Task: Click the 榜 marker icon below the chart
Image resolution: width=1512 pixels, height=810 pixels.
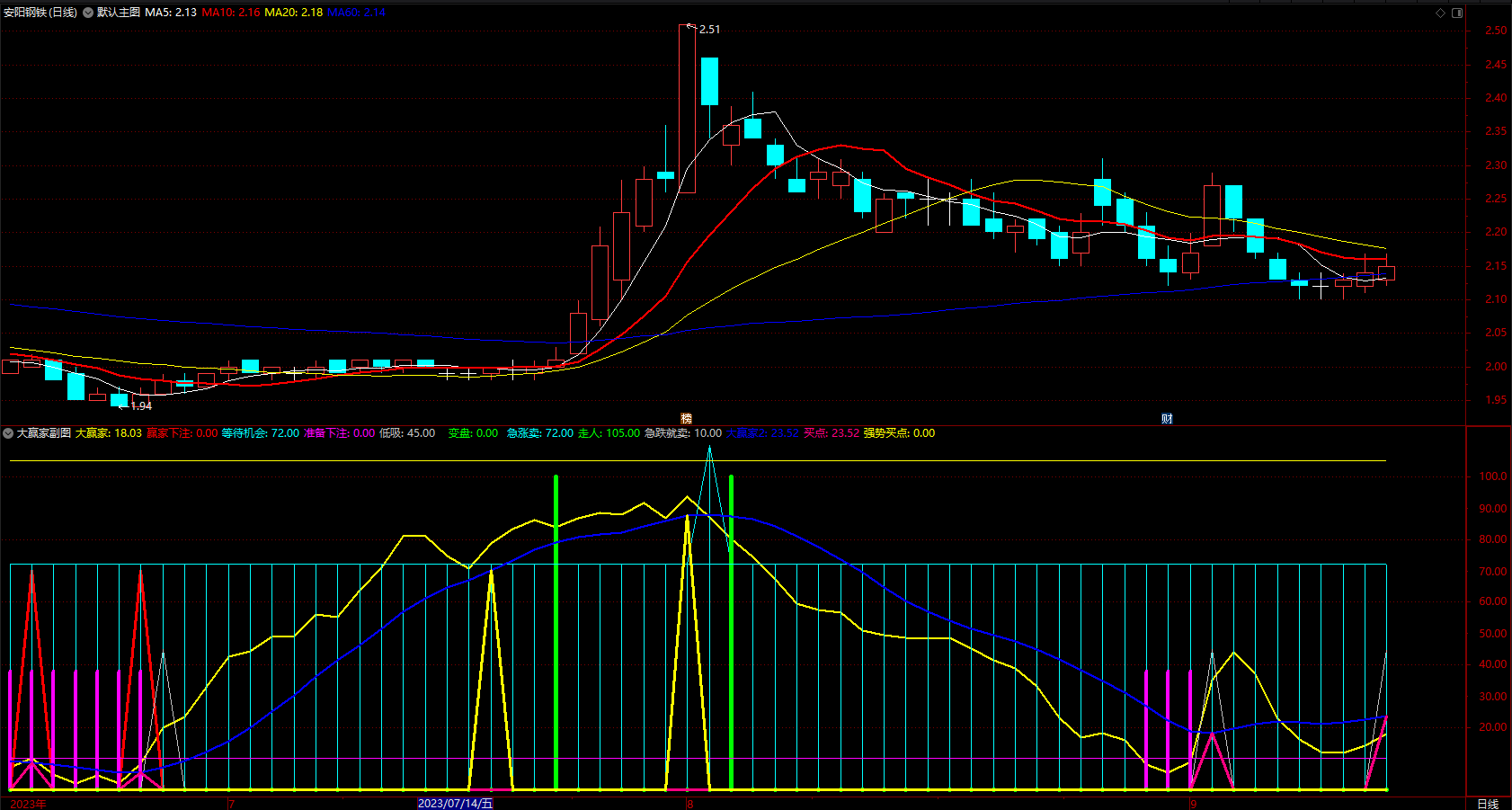Action: [x=687, y=418]
